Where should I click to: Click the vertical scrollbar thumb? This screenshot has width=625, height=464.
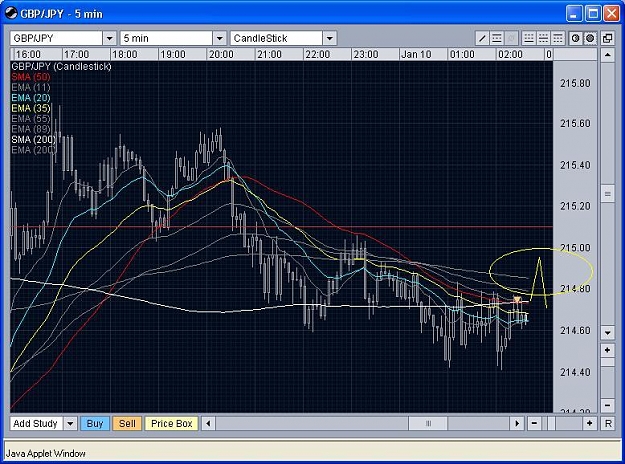point(607,194)
